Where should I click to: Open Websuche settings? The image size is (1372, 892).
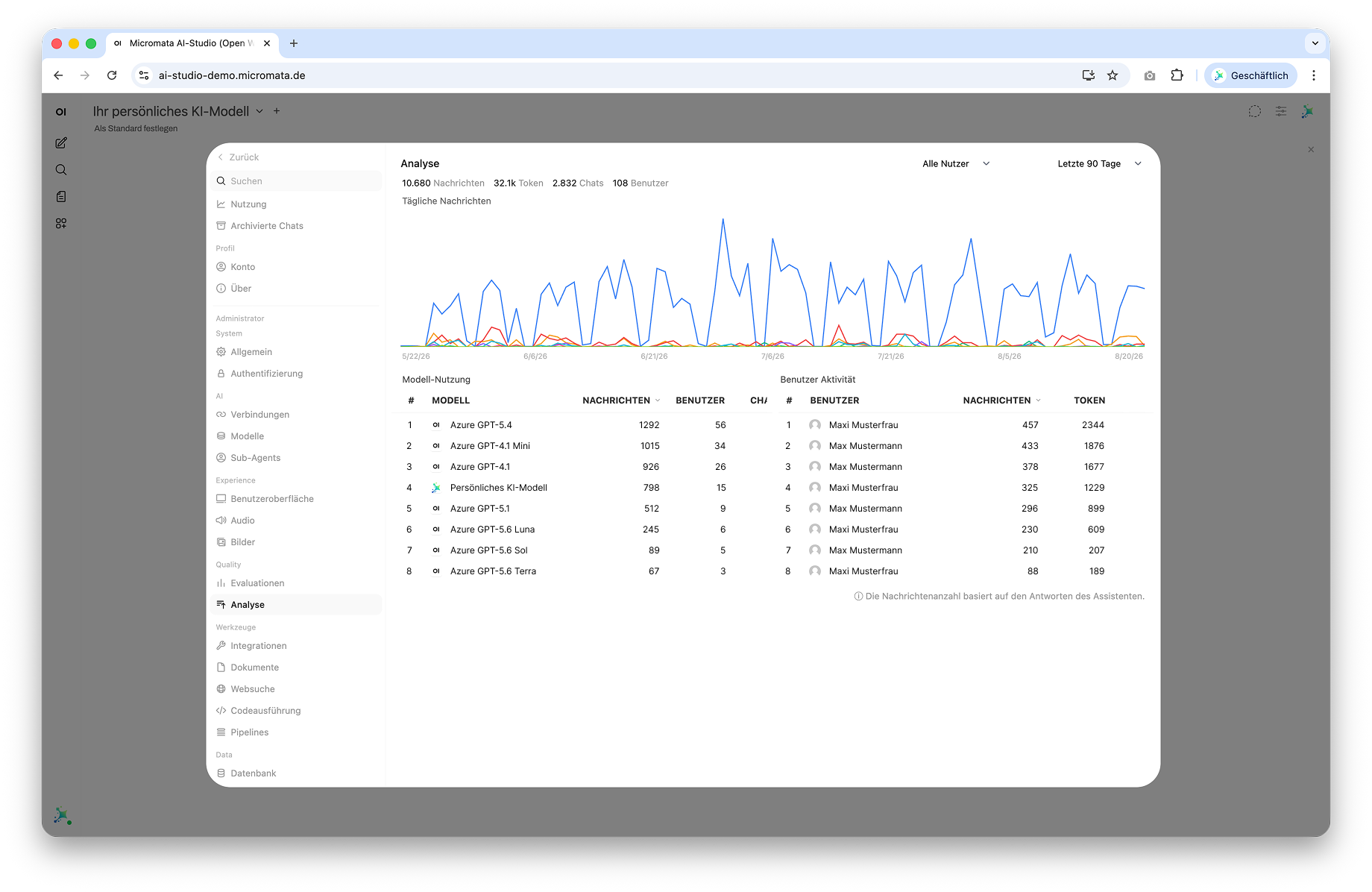(296, 689)
